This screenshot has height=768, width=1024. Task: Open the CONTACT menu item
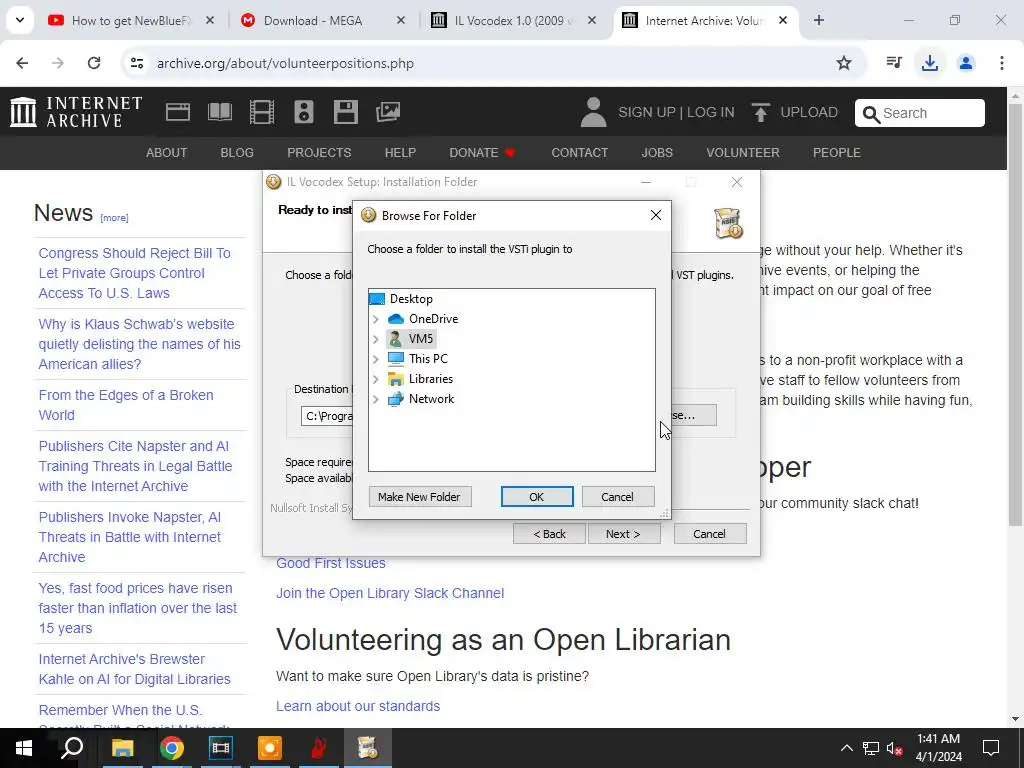tap(579, 153)
